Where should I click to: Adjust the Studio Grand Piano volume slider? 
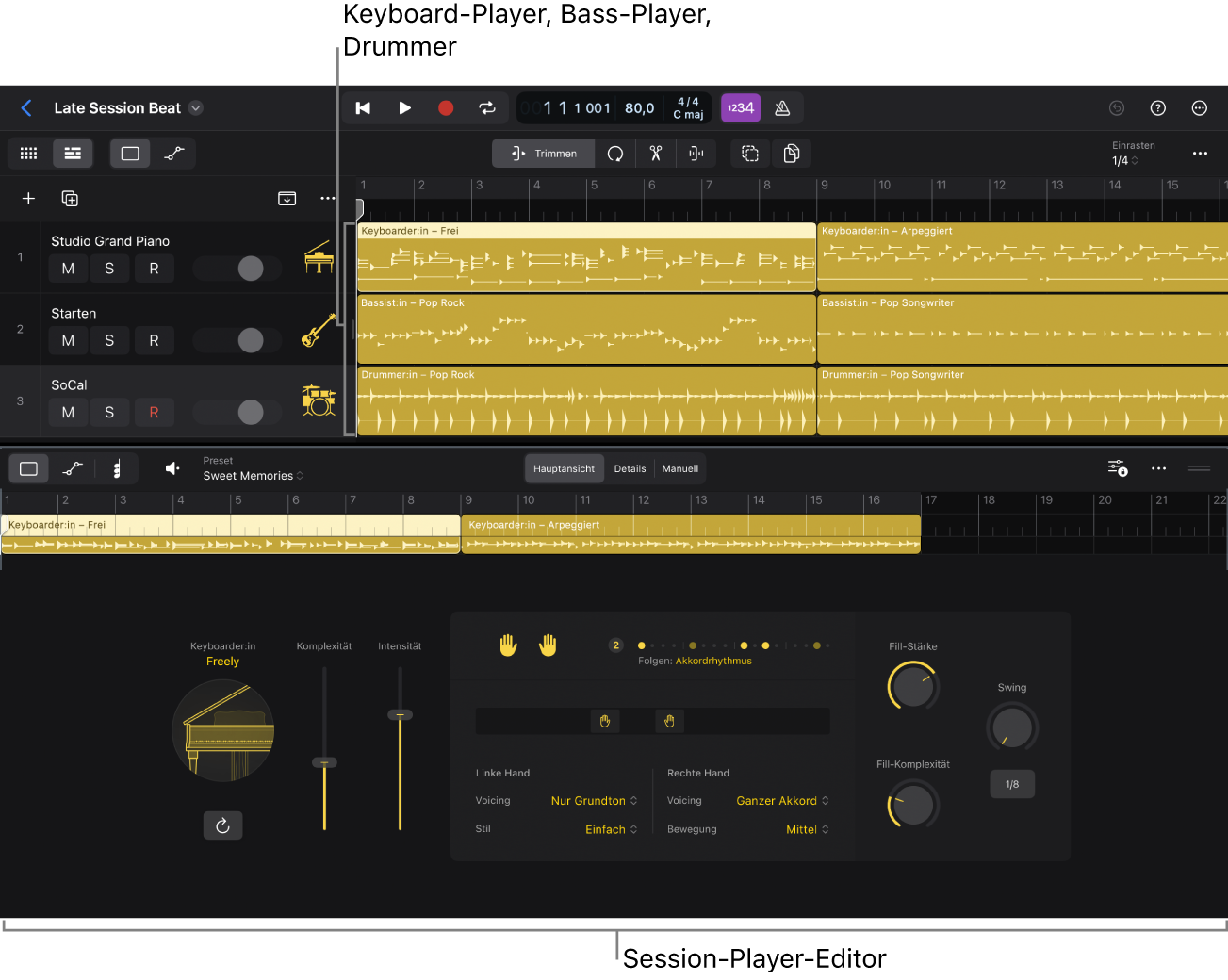(250, 269)
